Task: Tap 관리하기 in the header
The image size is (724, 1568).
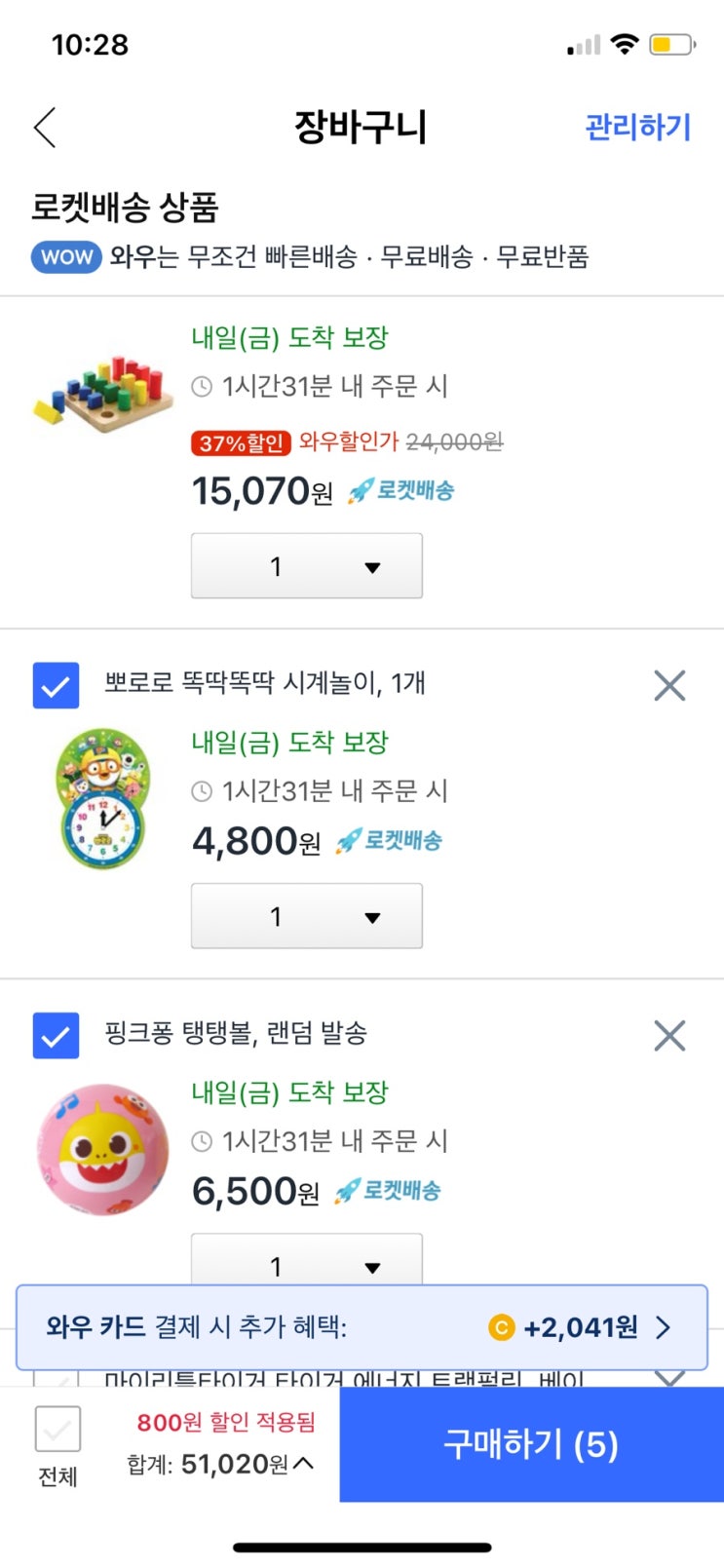Action: point(638,127)
